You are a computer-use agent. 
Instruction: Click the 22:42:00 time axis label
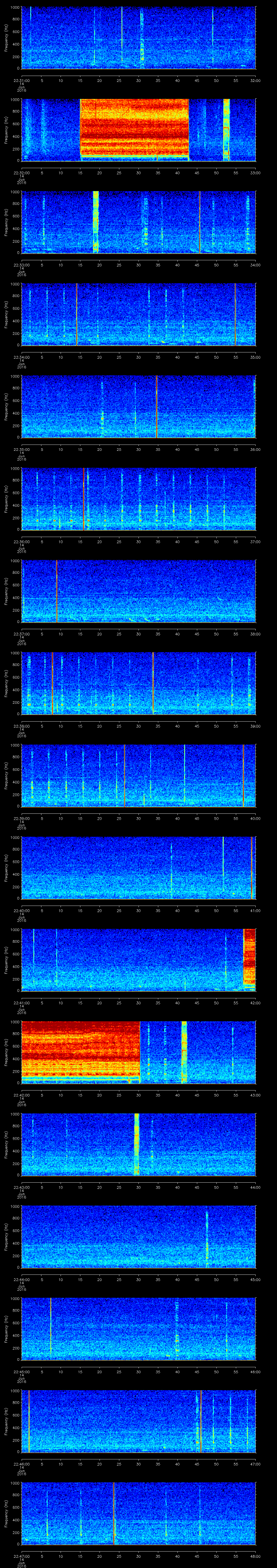pyautogui.click(x=21, y=1095)
